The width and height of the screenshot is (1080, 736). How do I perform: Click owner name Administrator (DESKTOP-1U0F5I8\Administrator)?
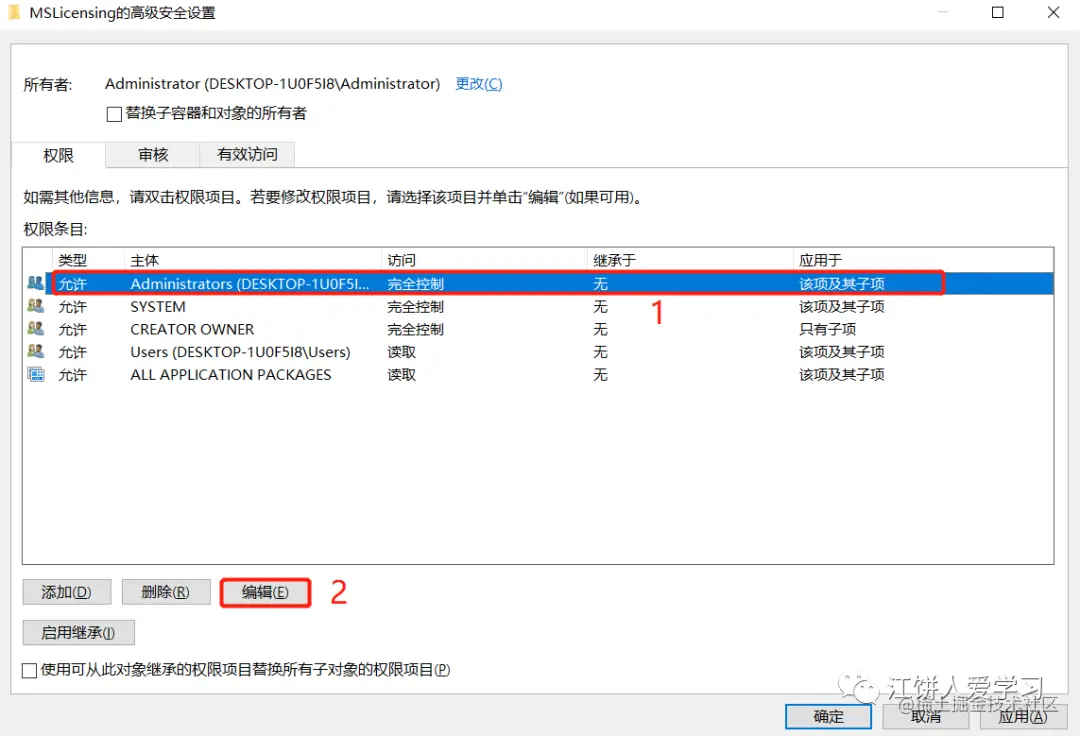(272, 83)
